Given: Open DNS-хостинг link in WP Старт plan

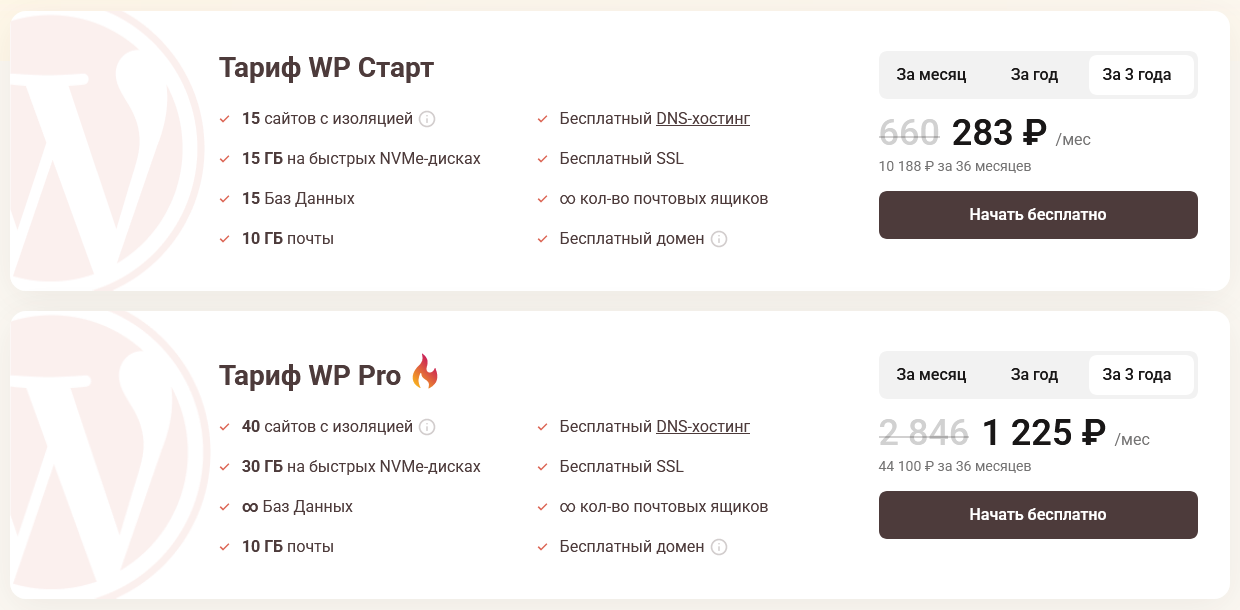Looking at the screenshot, I should (x=703, y=119).
